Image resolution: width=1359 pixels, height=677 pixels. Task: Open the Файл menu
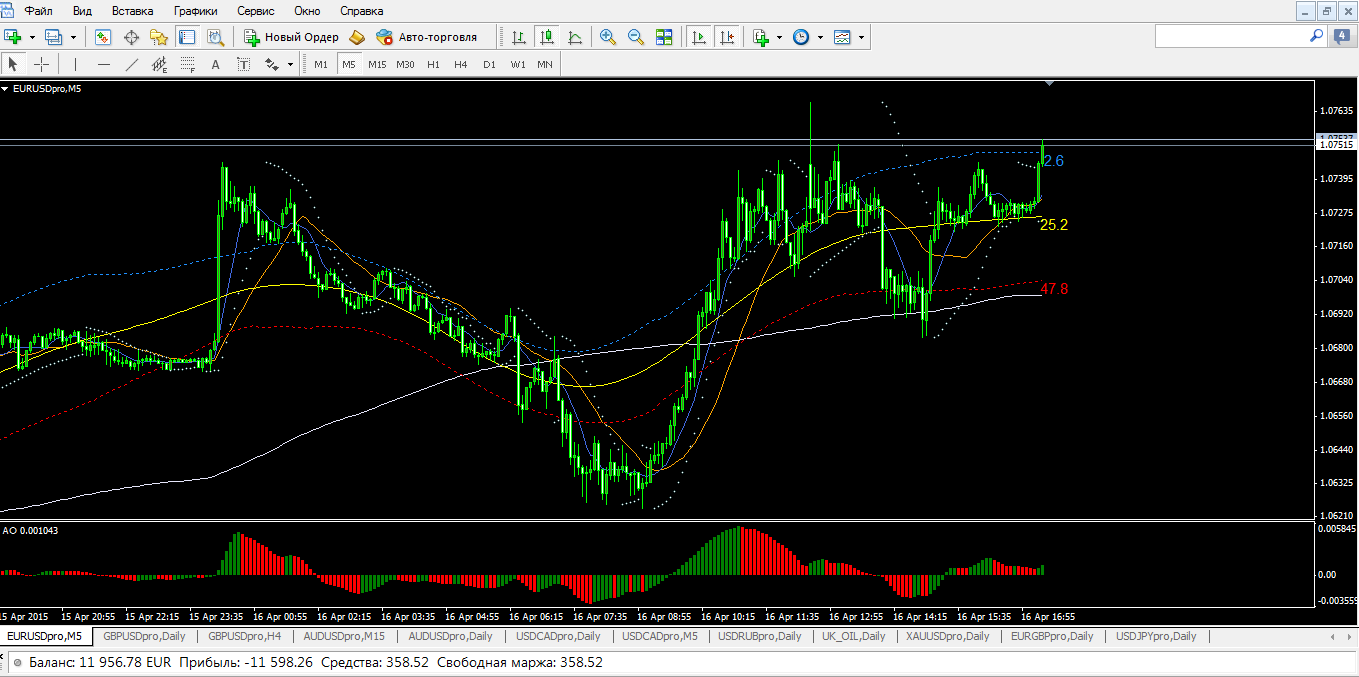(x=39, y=11)
